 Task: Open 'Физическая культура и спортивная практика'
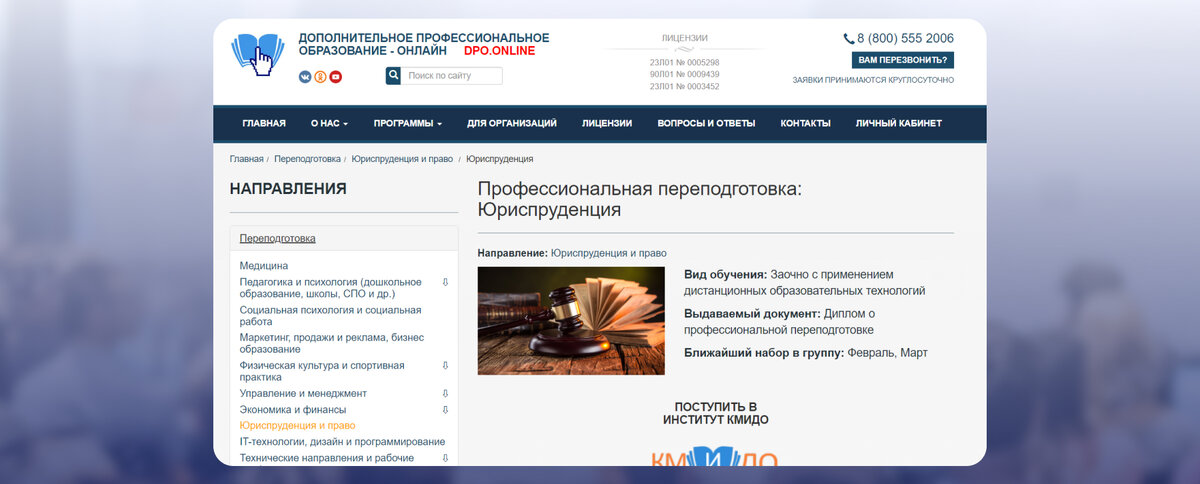[322, 371]
